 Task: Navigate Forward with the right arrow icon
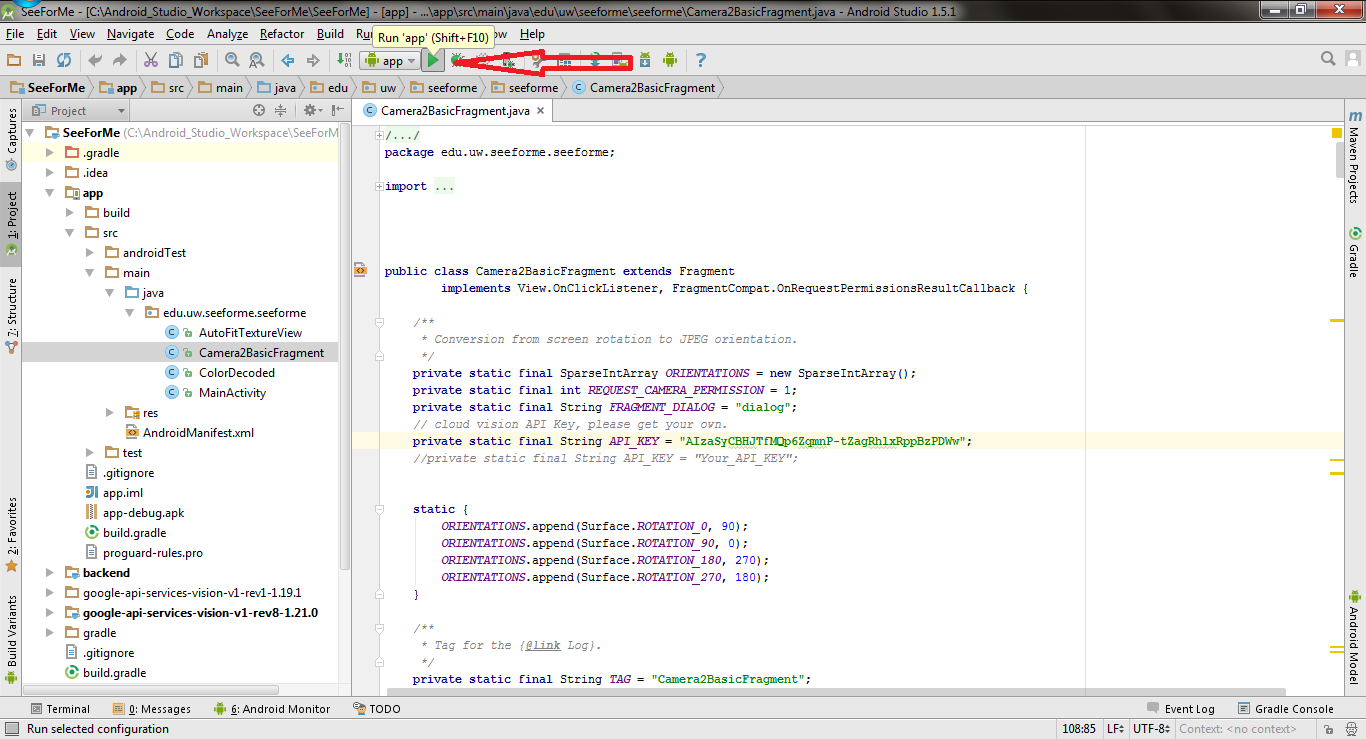[313, 61]
